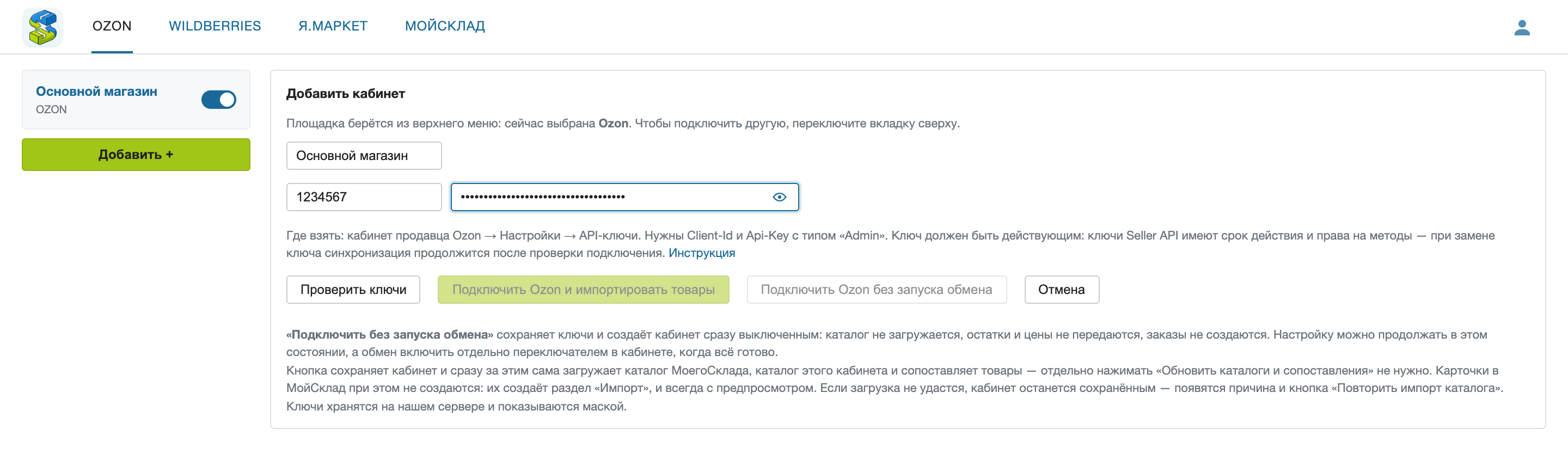Click the Проверить ключи button
Image resolution: width=1568 pixels, height=466 pixels.
[x=353, y=290]
